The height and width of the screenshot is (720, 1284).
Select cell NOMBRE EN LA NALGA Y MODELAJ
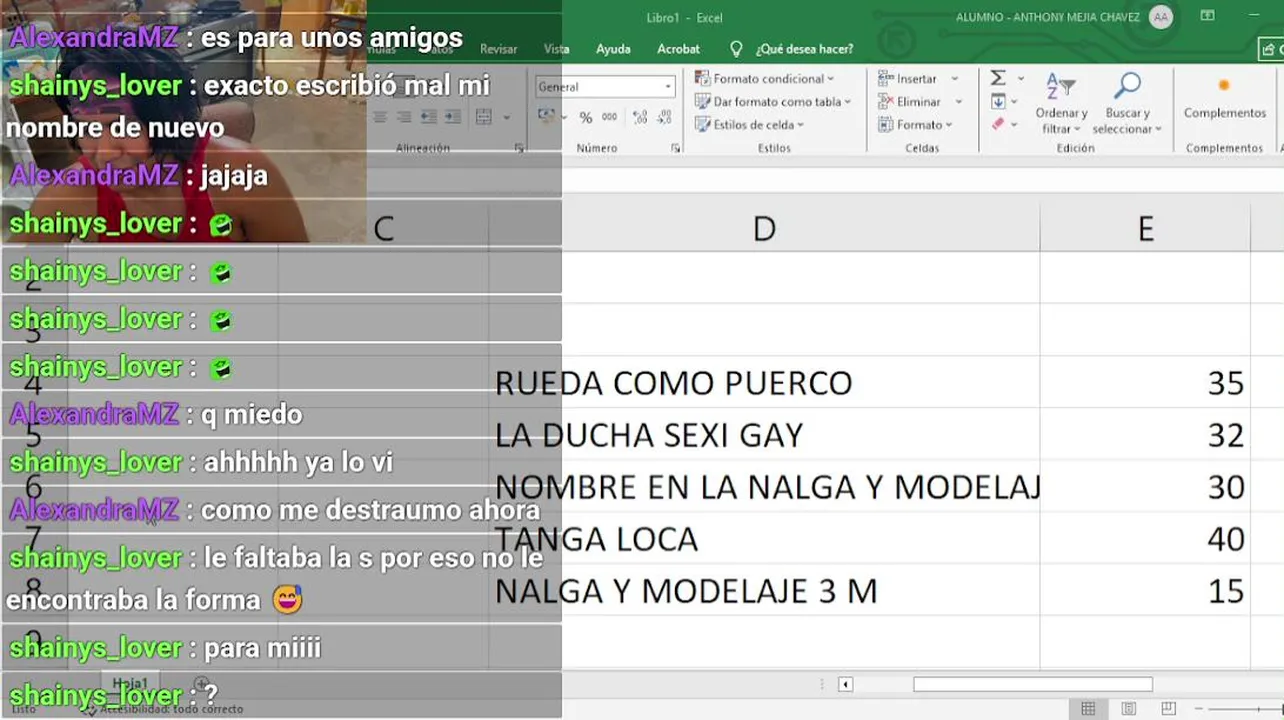(x=765, y=486)
